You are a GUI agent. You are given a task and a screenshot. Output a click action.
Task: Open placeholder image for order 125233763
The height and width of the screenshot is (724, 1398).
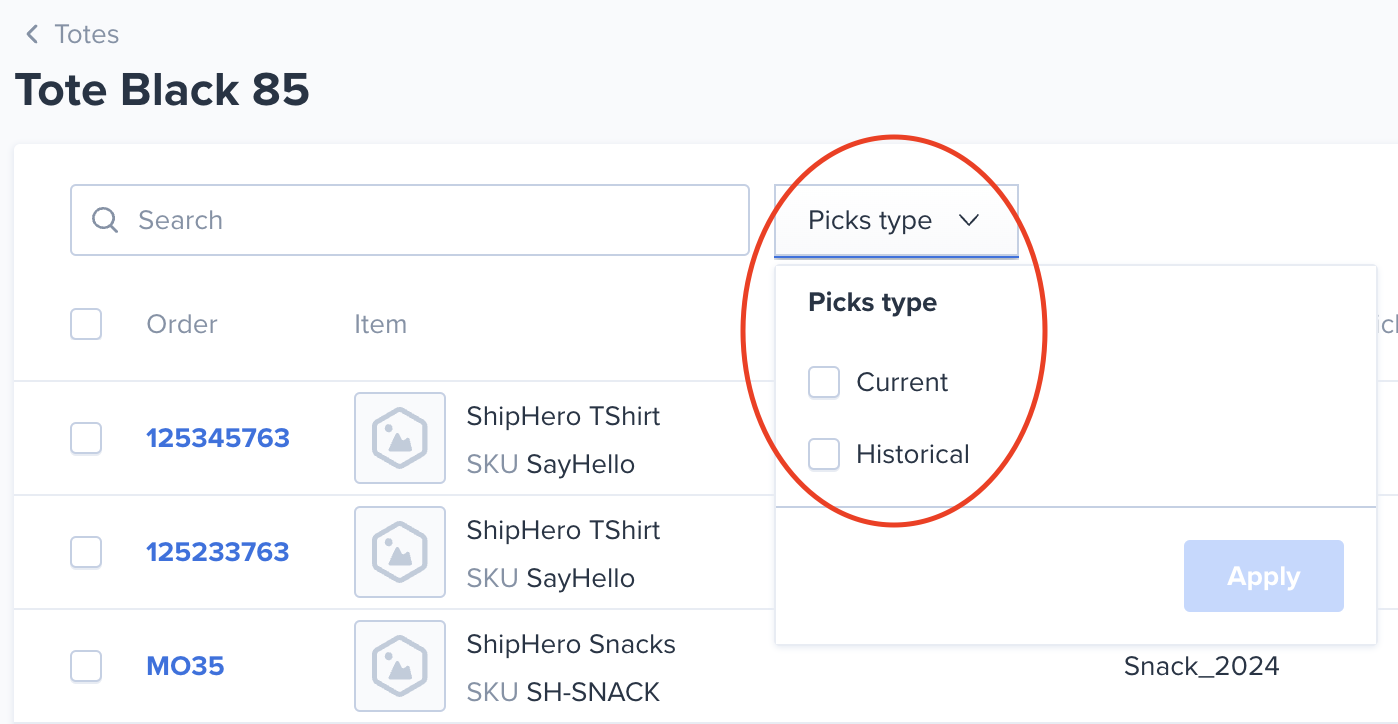pos(400,552)
